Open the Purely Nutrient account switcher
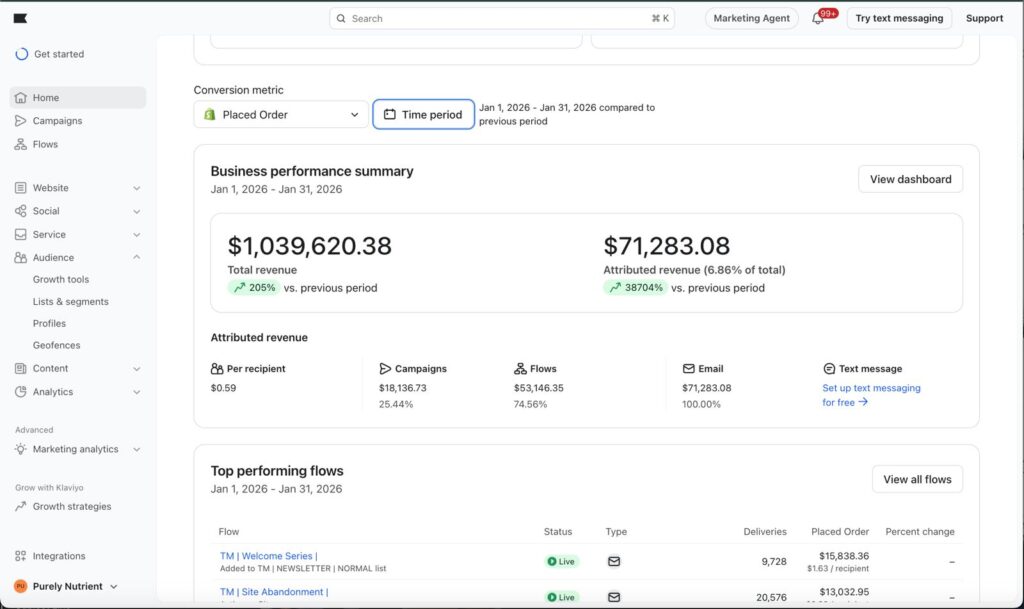Viewport: 1024px width, 609px height. (66, 586)
